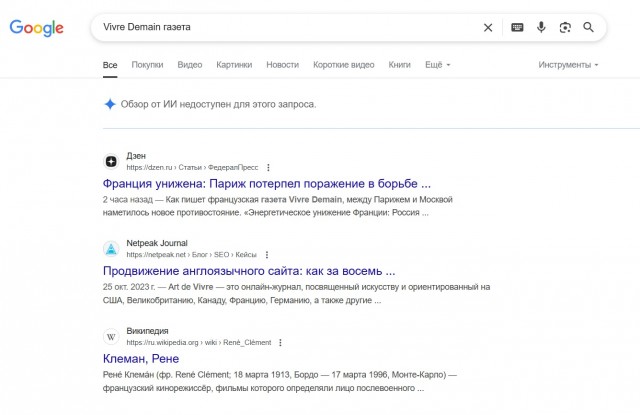The width and height of the screenshot is (640, 415).
Task: Open result 'Продвижение англоязычного сайта'
Action: click(249, 271)
